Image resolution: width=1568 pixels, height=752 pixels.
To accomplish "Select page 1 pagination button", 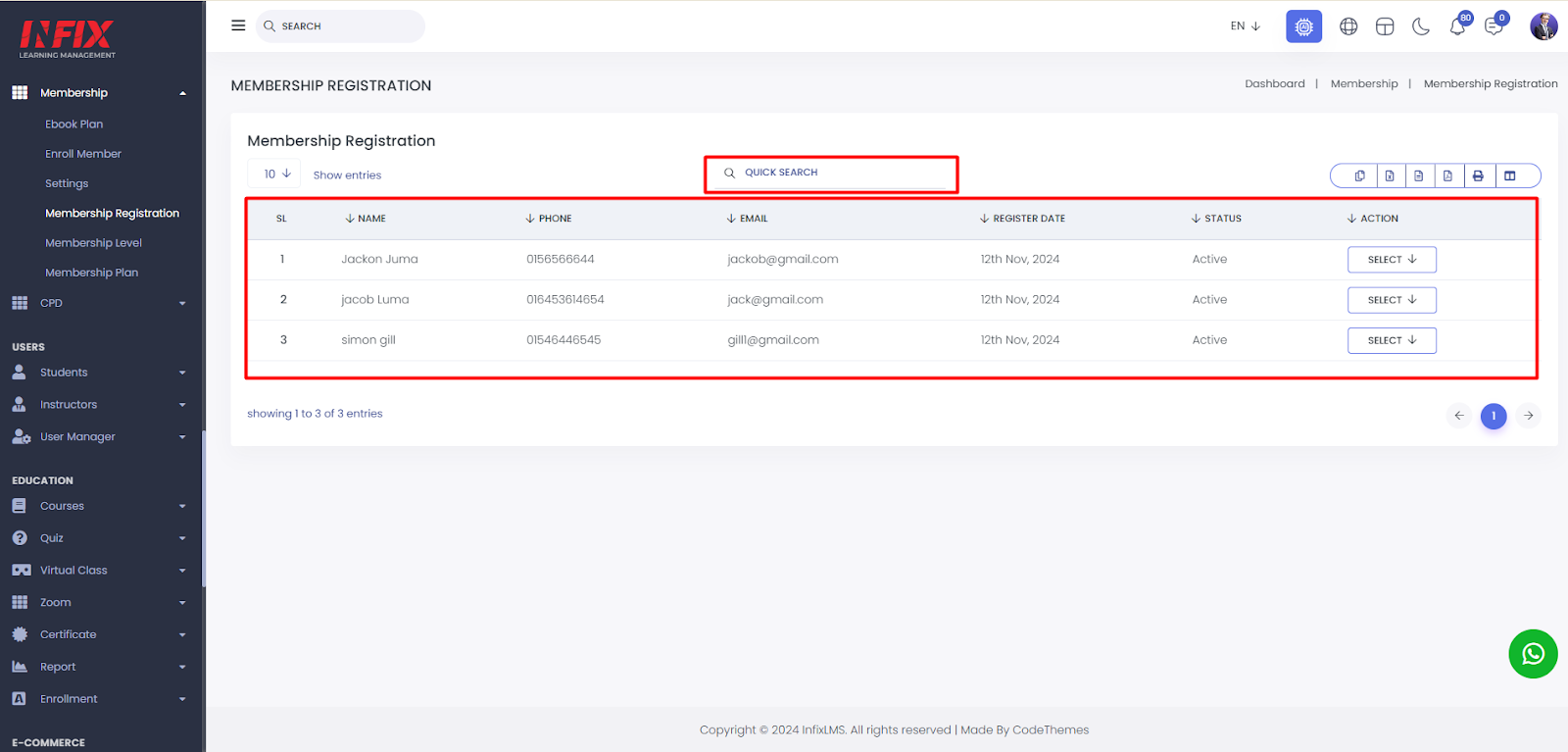I will coord(1494,416).
